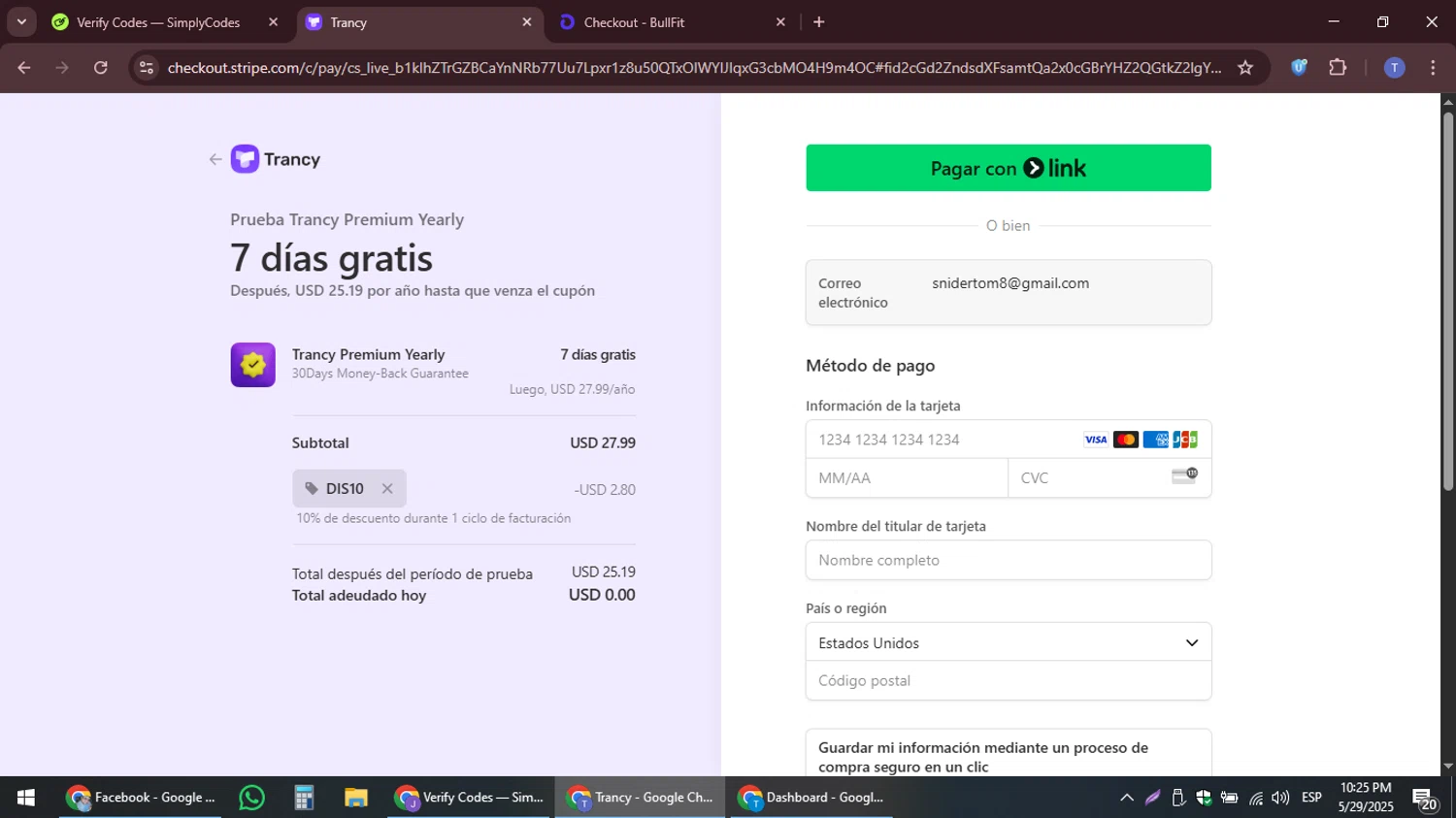Click the DIS10 coupon tag icon
Image resolution: width=1456 pixels, height=818 pixels.
(312, 489)
